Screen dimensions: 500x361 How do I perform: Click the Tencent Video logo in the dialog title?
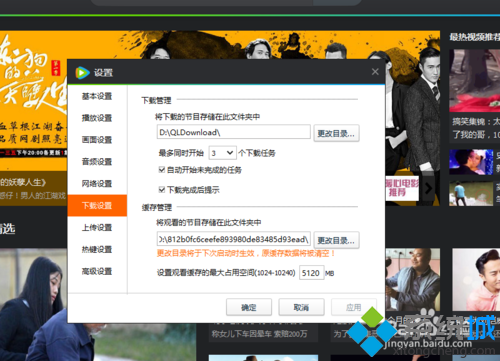[82, 73]
